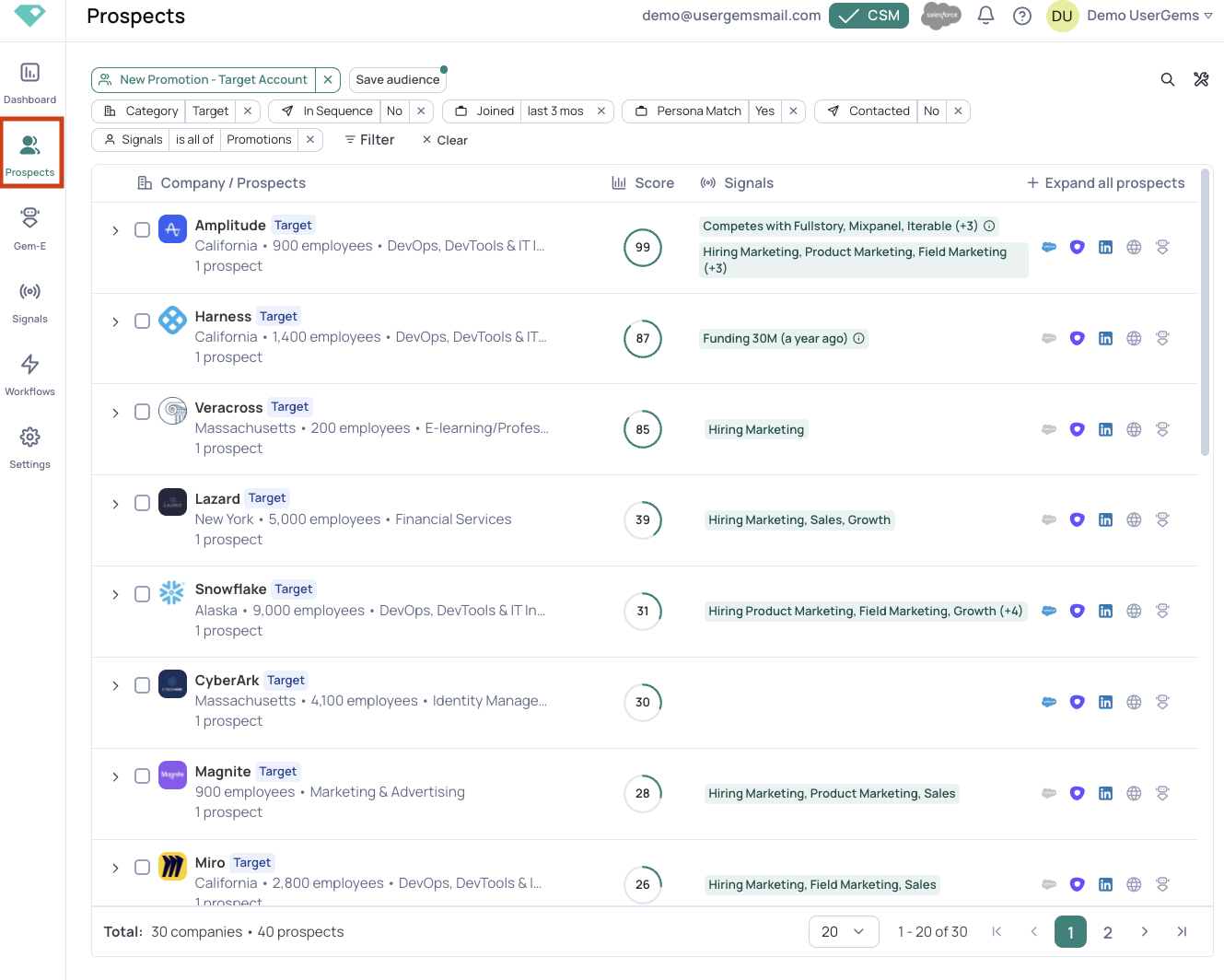Screen dimensions: 1224x980
Task: Open the Prospects sidebar item
Action: [x=30, y=154]
